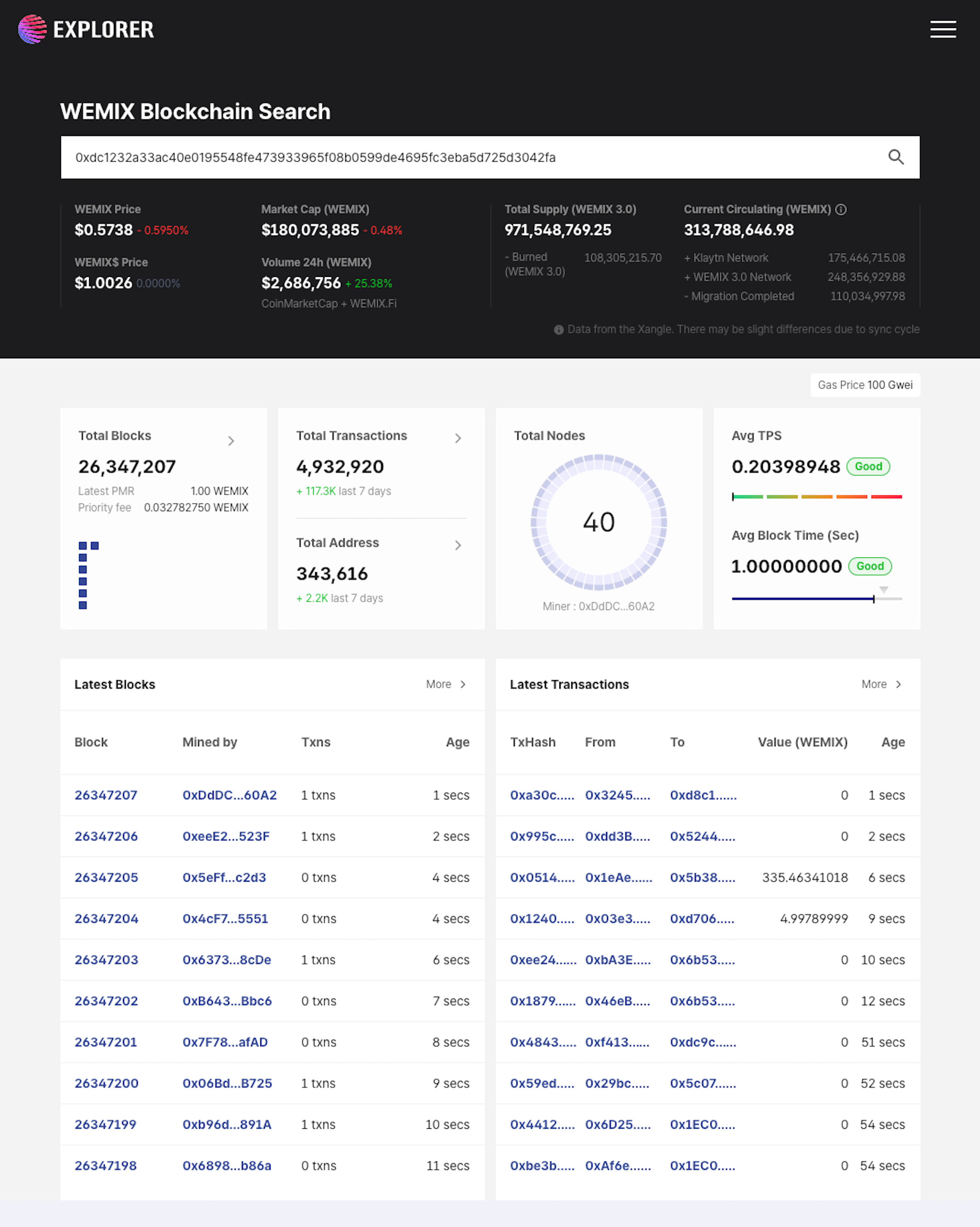Screen dimensions: 980x1227
Task: Click the search magnifier icon
Action: [896, 157]
